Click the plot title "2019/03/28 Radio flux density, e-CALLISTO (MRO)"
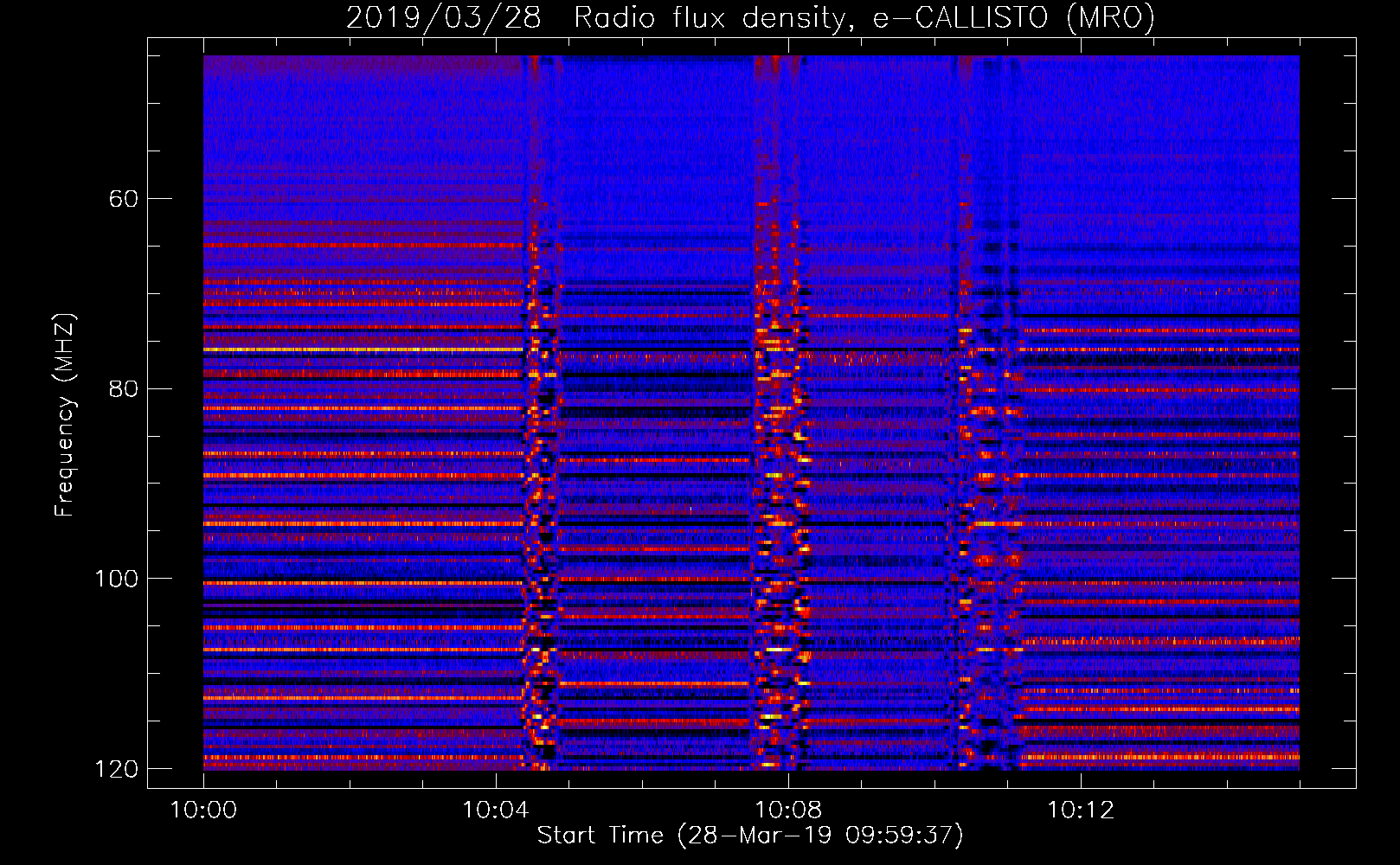 coord(750,17)
